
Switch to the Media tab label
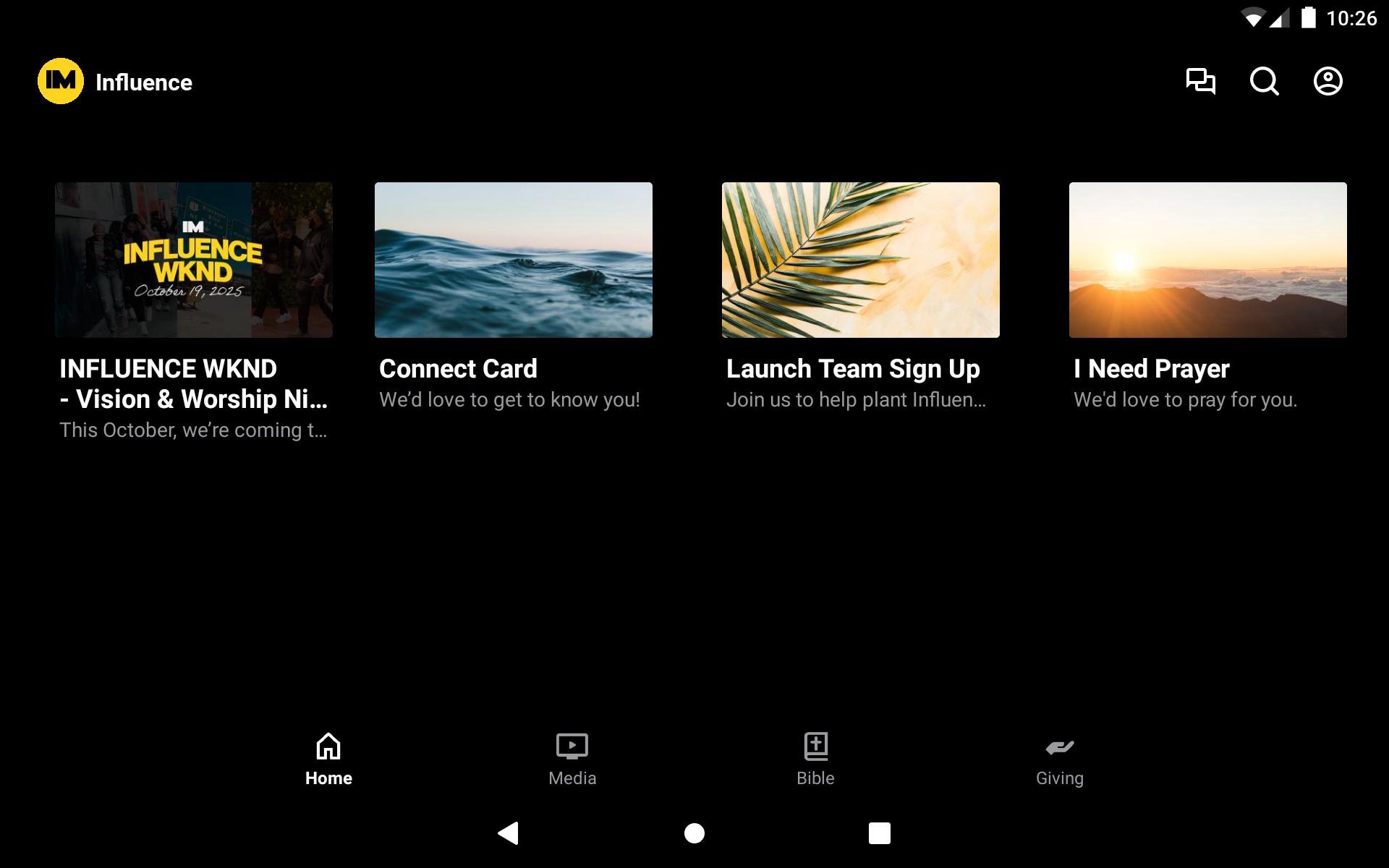pos(572,778)
